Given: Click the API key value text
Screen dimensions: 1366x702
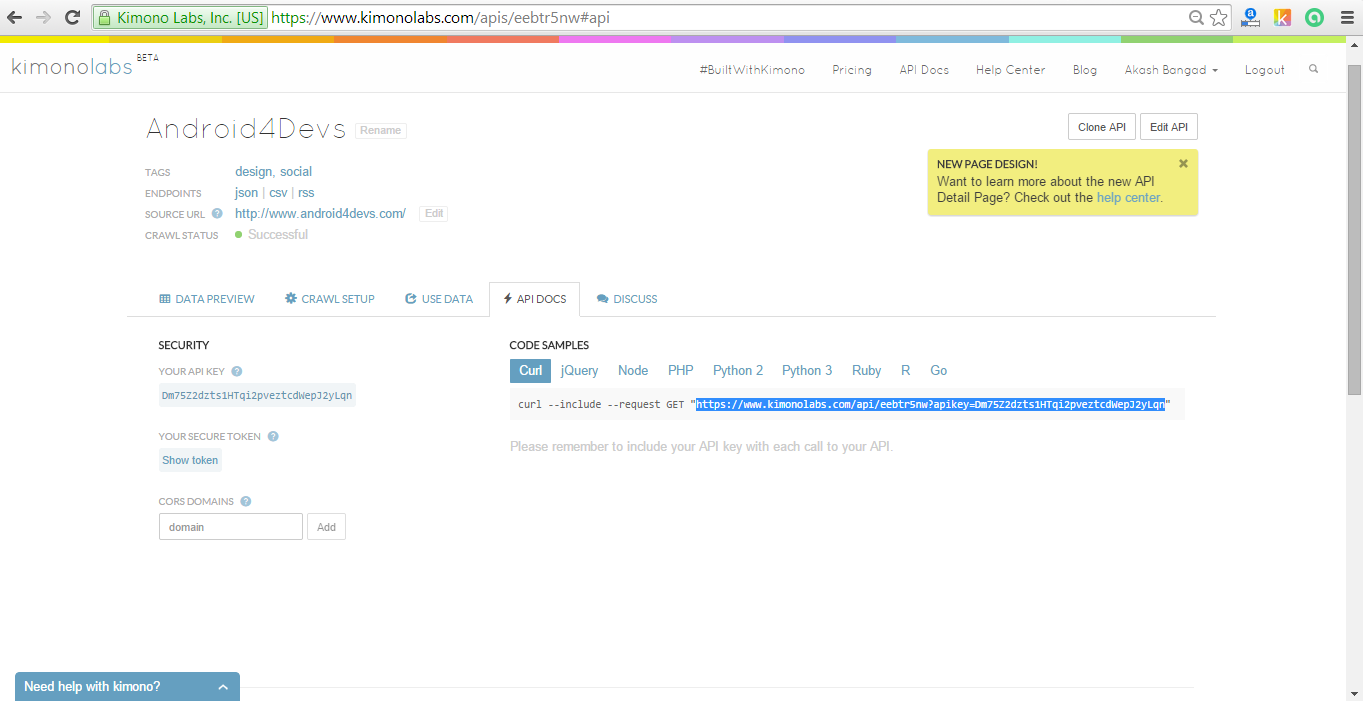Looking at the screenshot, I should [257, 395].
